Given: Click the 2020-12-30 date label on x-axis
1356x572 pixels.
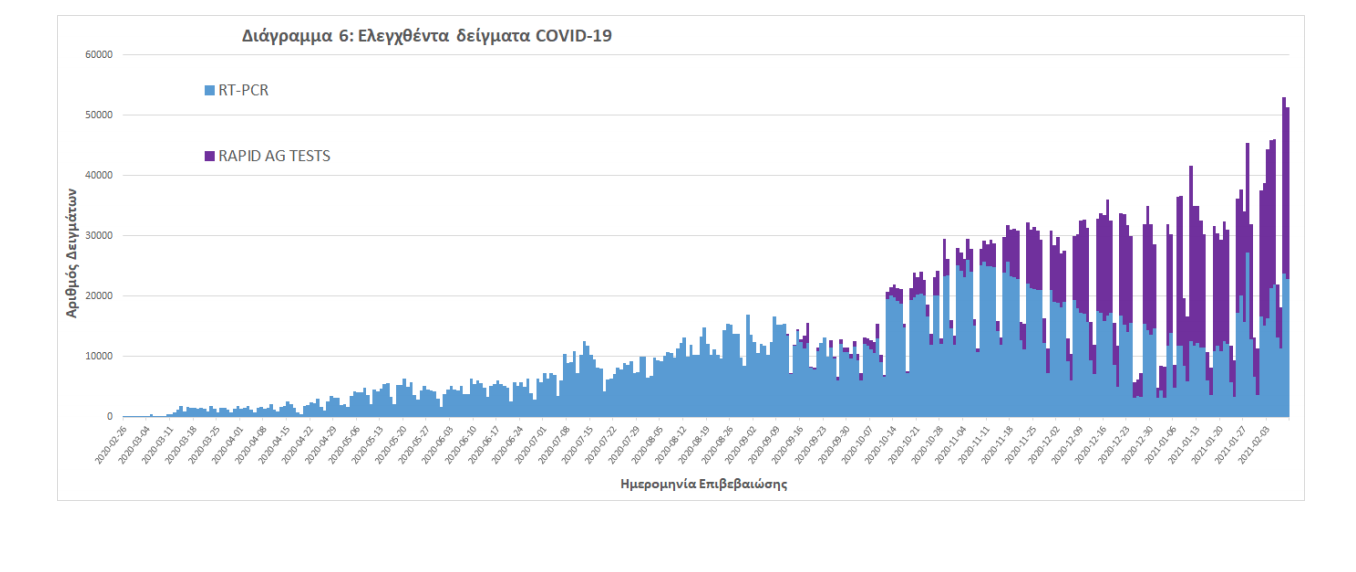Looking at the screenshot, I should [1137, 444].
